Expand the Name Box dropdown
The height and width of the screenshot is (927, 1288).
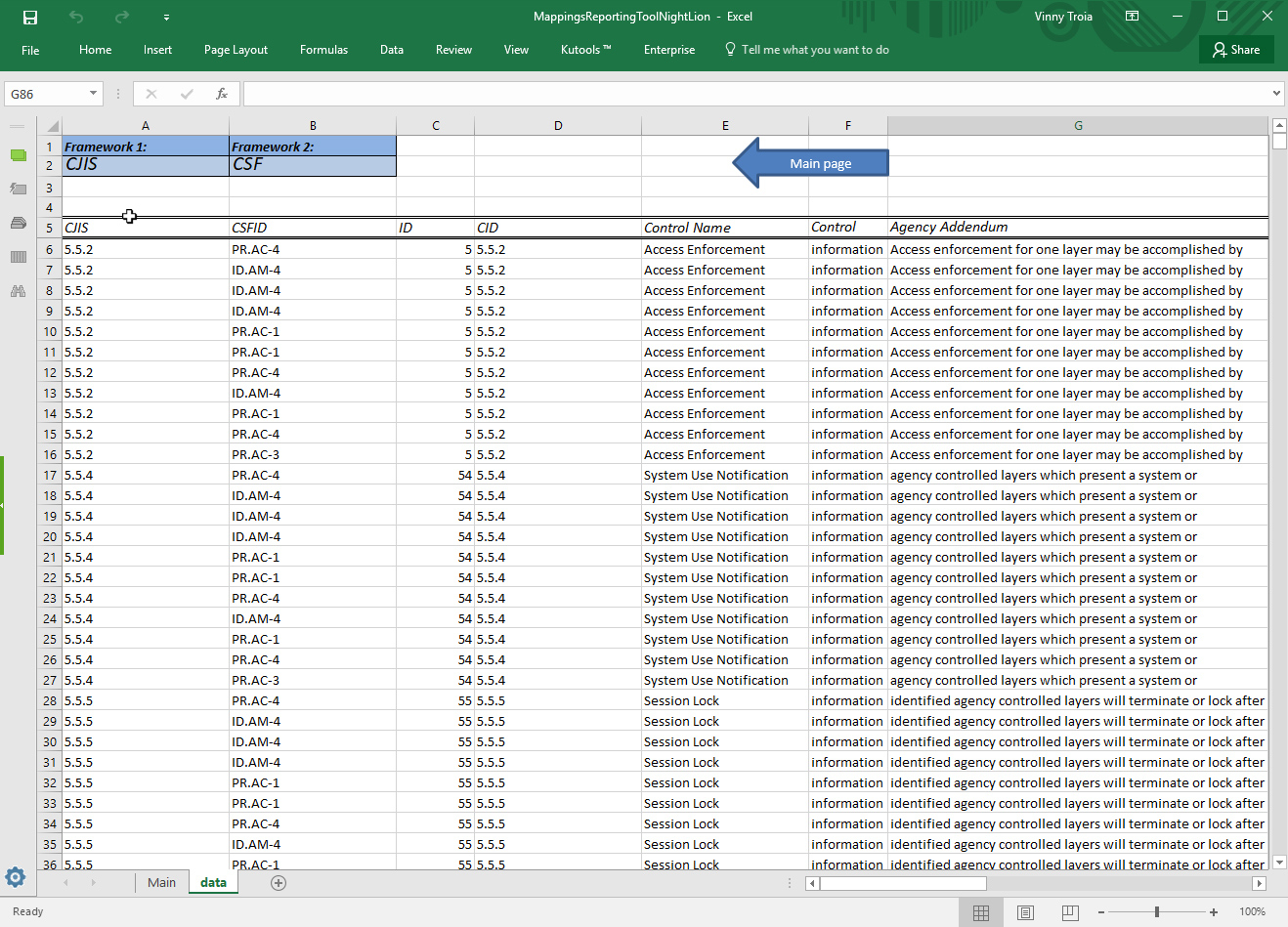point(94,94)
